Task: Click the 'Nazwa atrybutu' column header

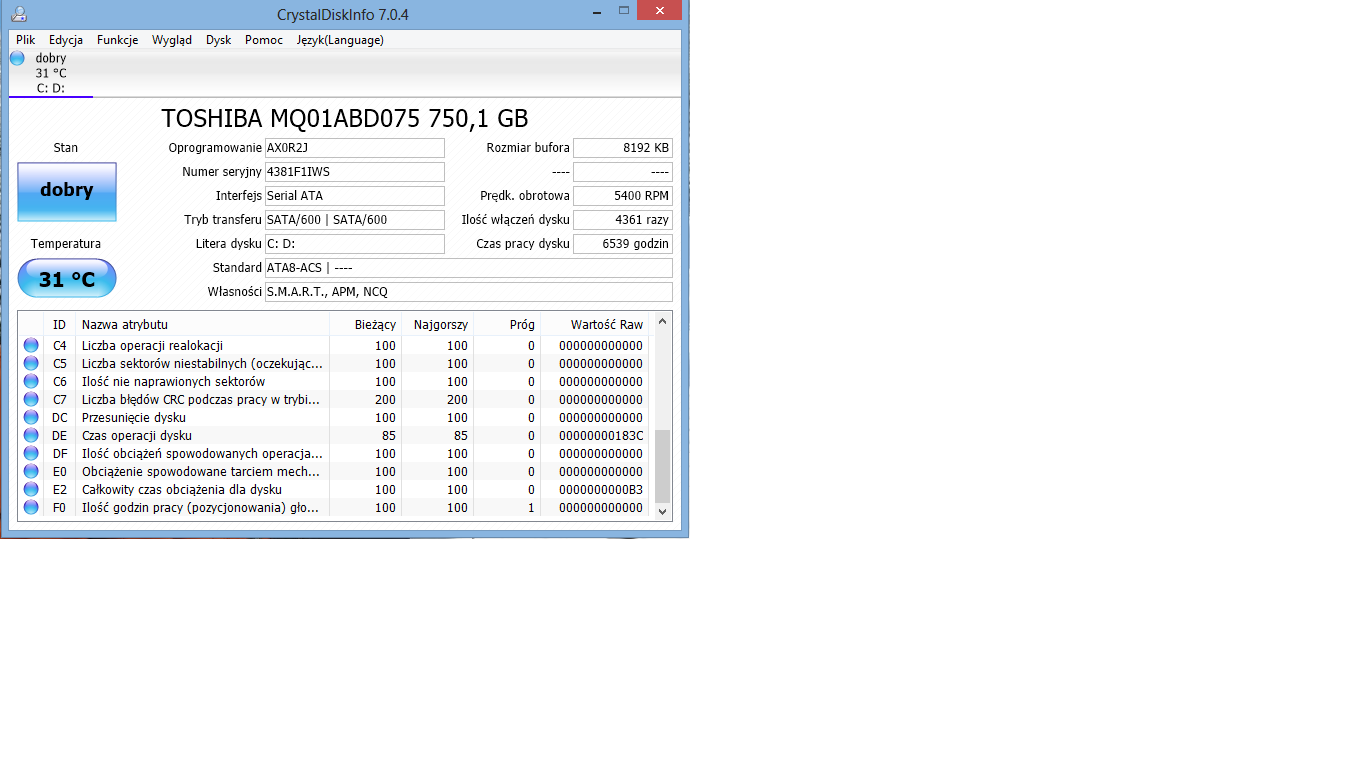Action: coord(202,324)
